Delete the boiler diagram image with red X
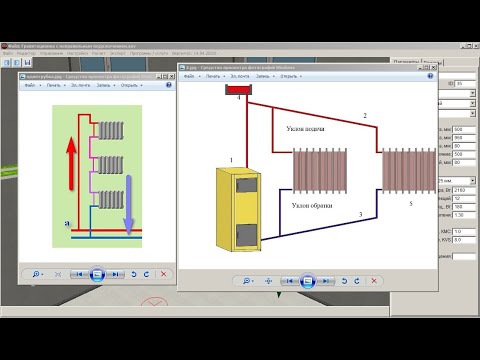The width and height of the screenshot is (480, 360). (x=374, y=281)
